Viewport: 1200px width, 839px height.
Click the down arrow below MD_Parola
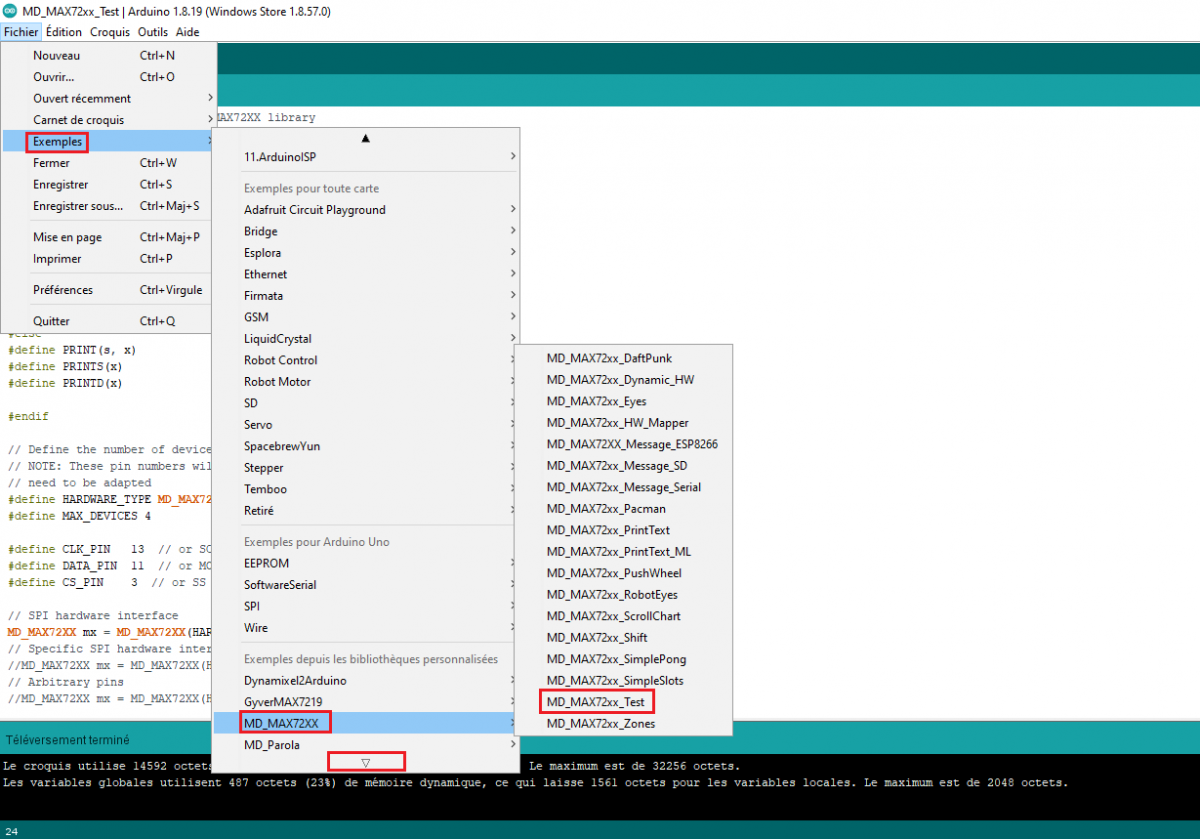[x=365, y=762]
